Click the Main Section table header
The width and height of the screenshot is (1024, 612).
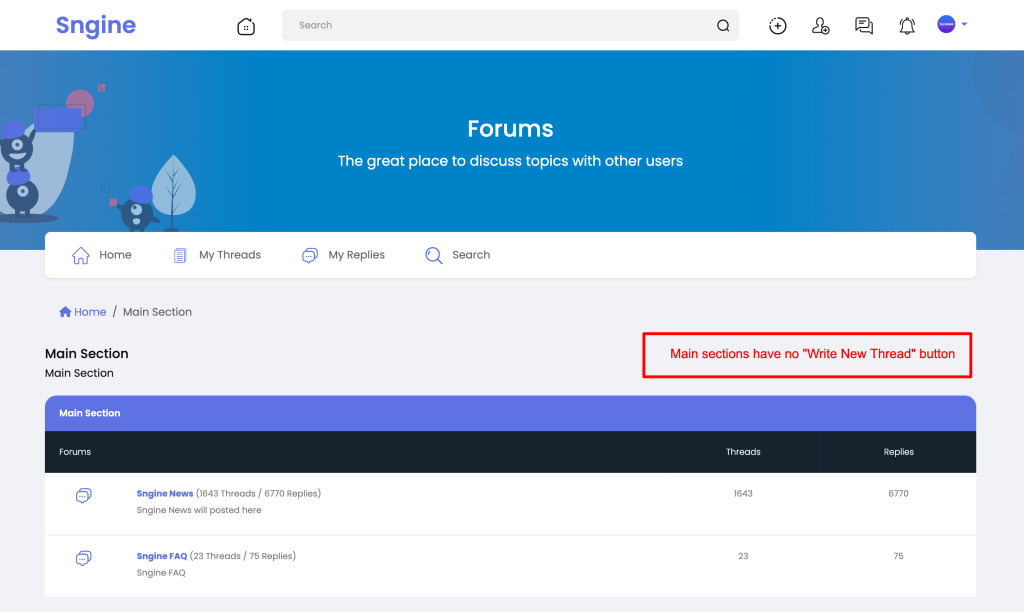click(510, 413)
